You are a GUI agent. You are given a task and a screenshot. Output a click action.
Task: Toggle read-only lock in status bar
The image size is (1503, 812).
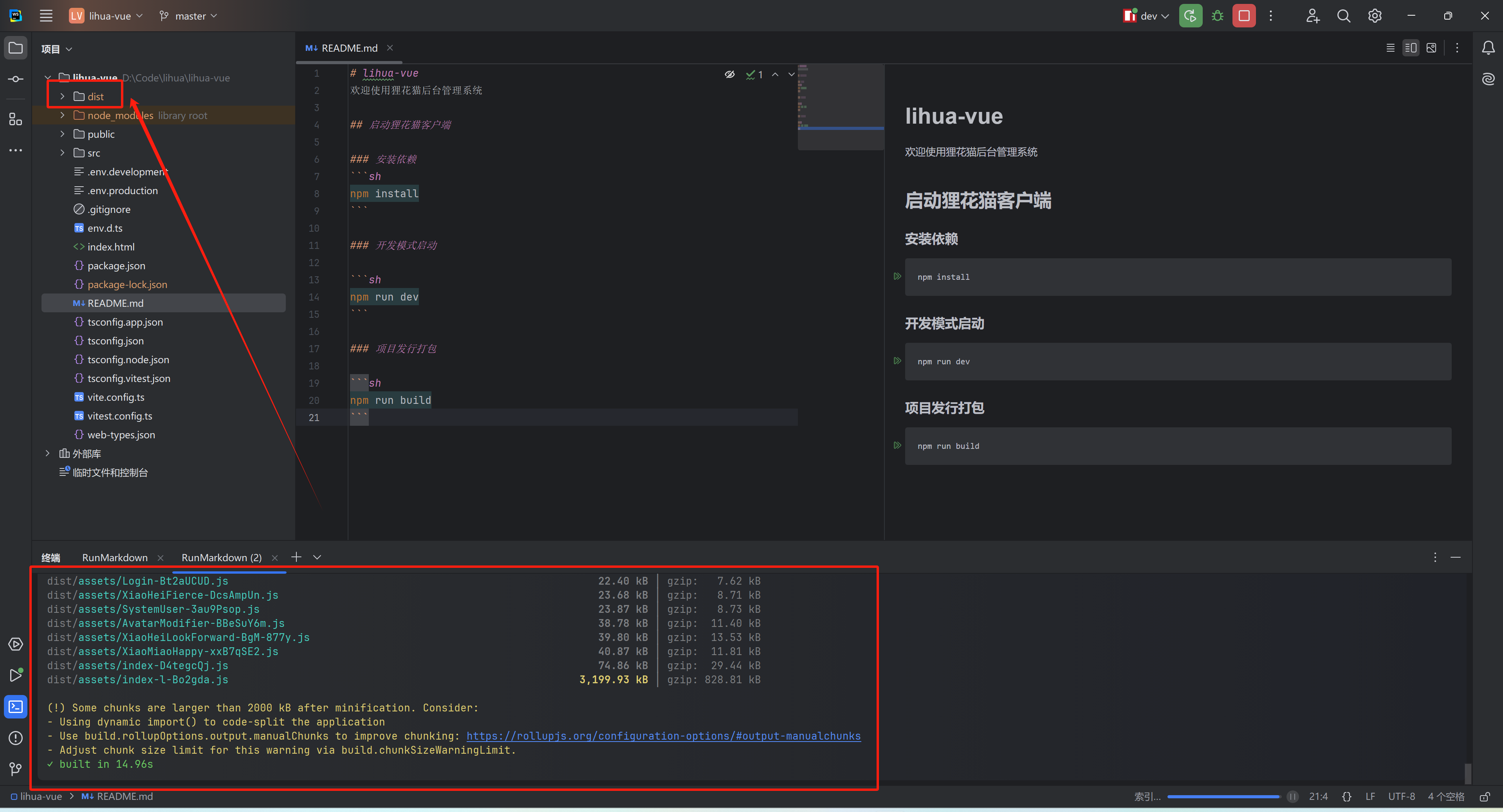pyautogui.click(x=1485, y=797)
